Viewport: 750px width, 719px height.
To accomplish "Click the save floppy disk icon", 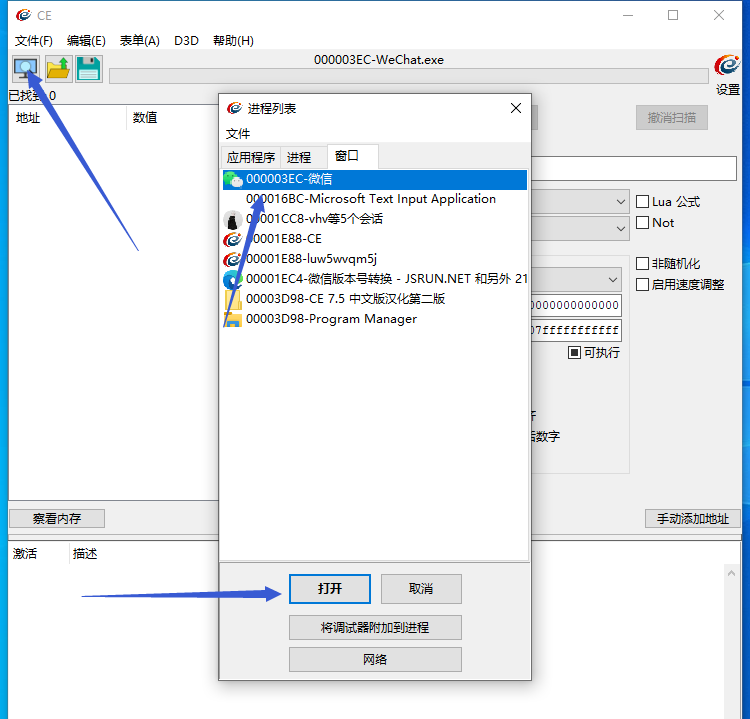I will 89,69.
